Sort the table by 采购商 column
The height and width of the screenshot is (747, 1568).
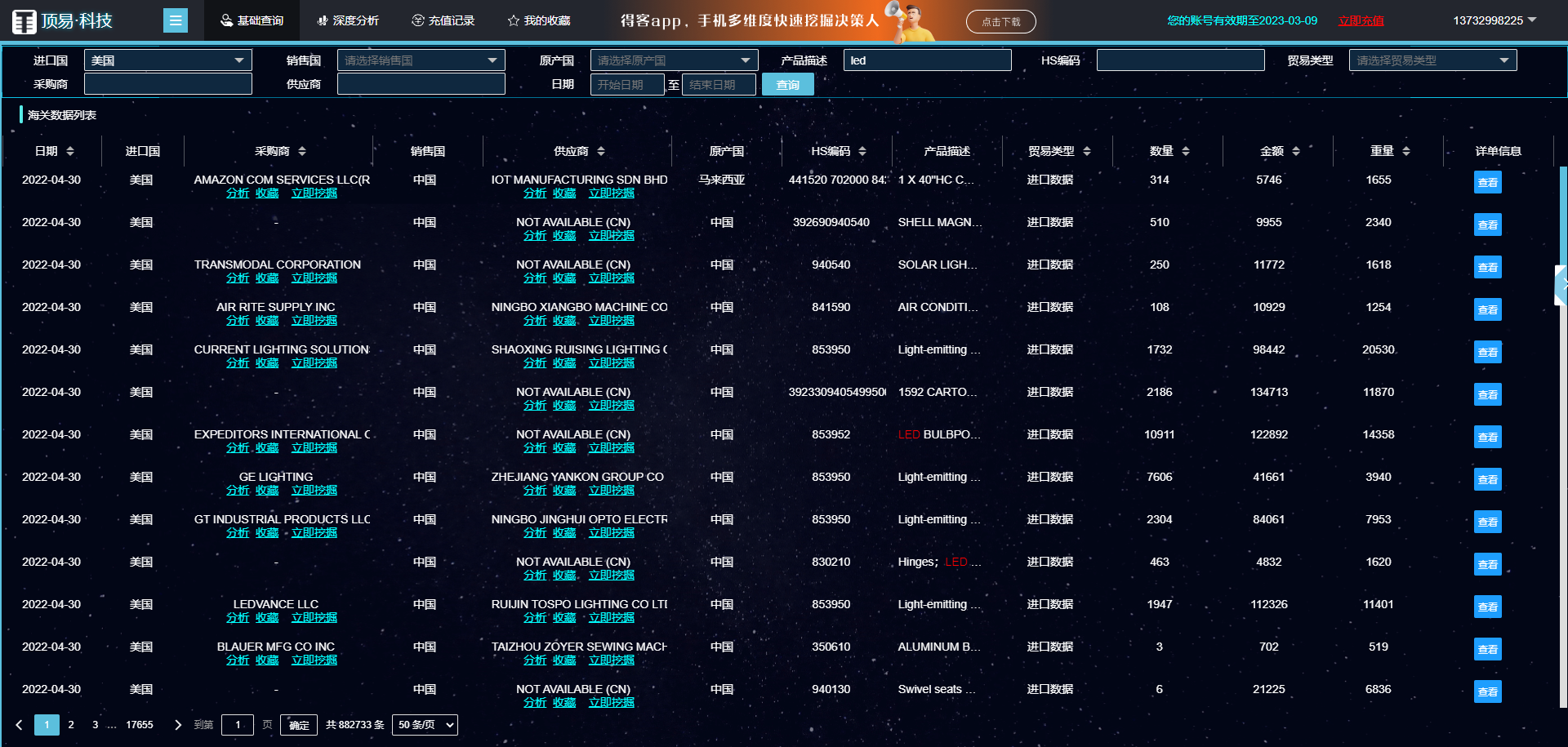pos(302,151)
